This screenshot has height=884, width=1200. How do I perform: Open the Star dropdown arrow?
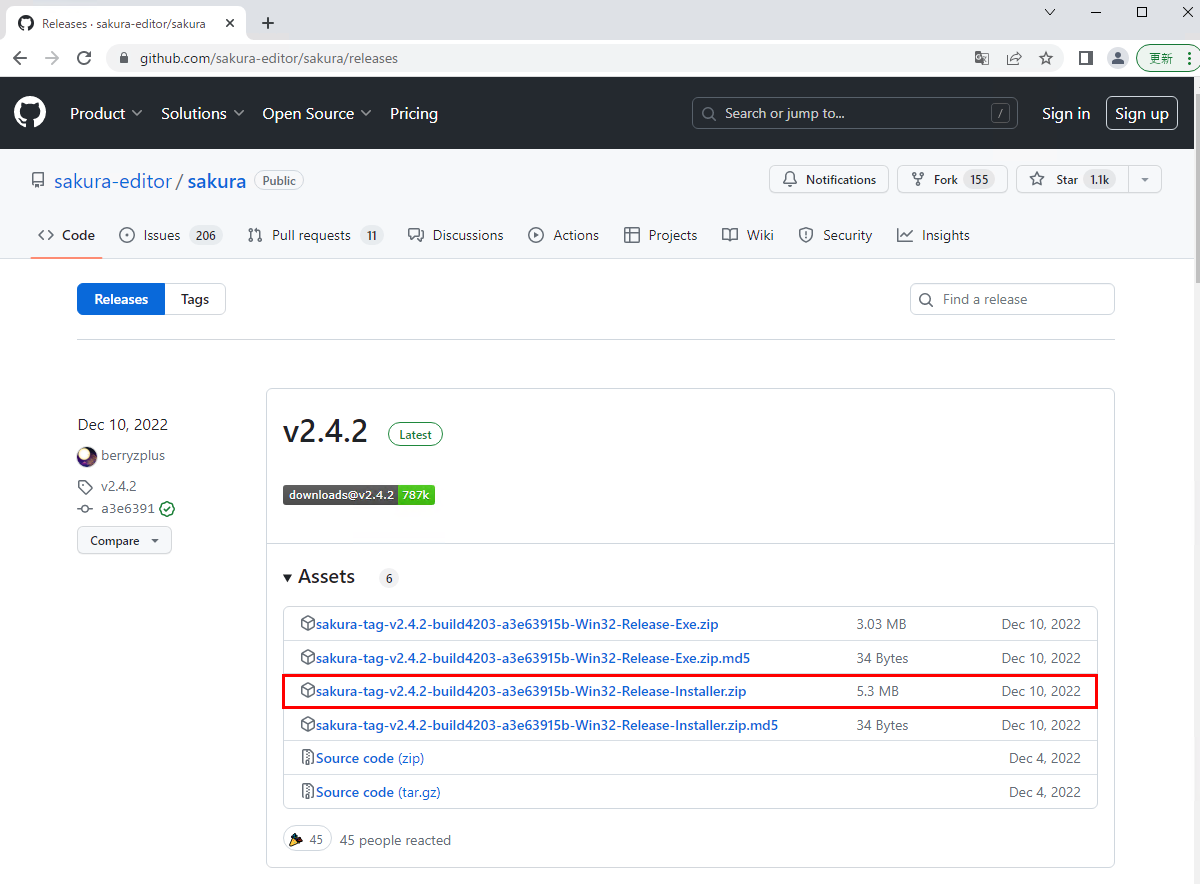point(1144,180)
